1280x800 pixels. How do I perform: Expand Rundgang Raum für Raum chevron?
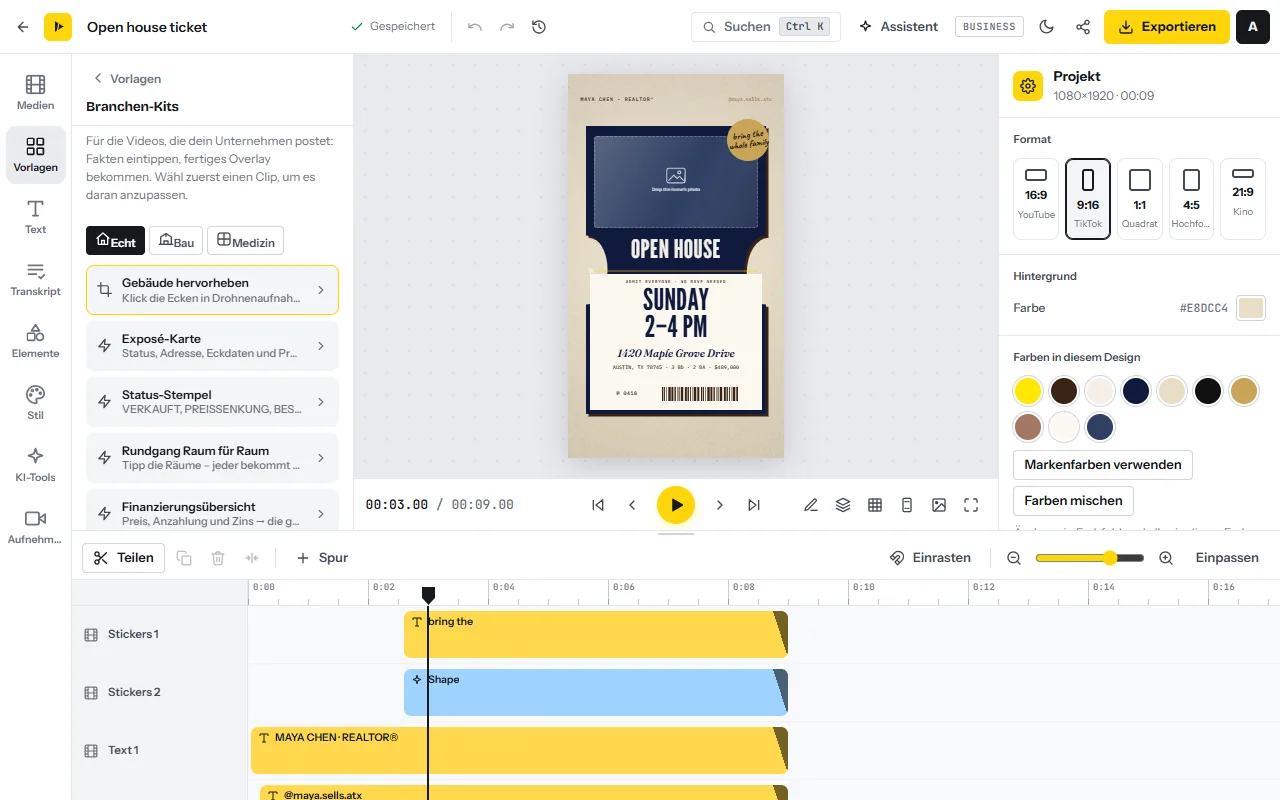(321, 458)
